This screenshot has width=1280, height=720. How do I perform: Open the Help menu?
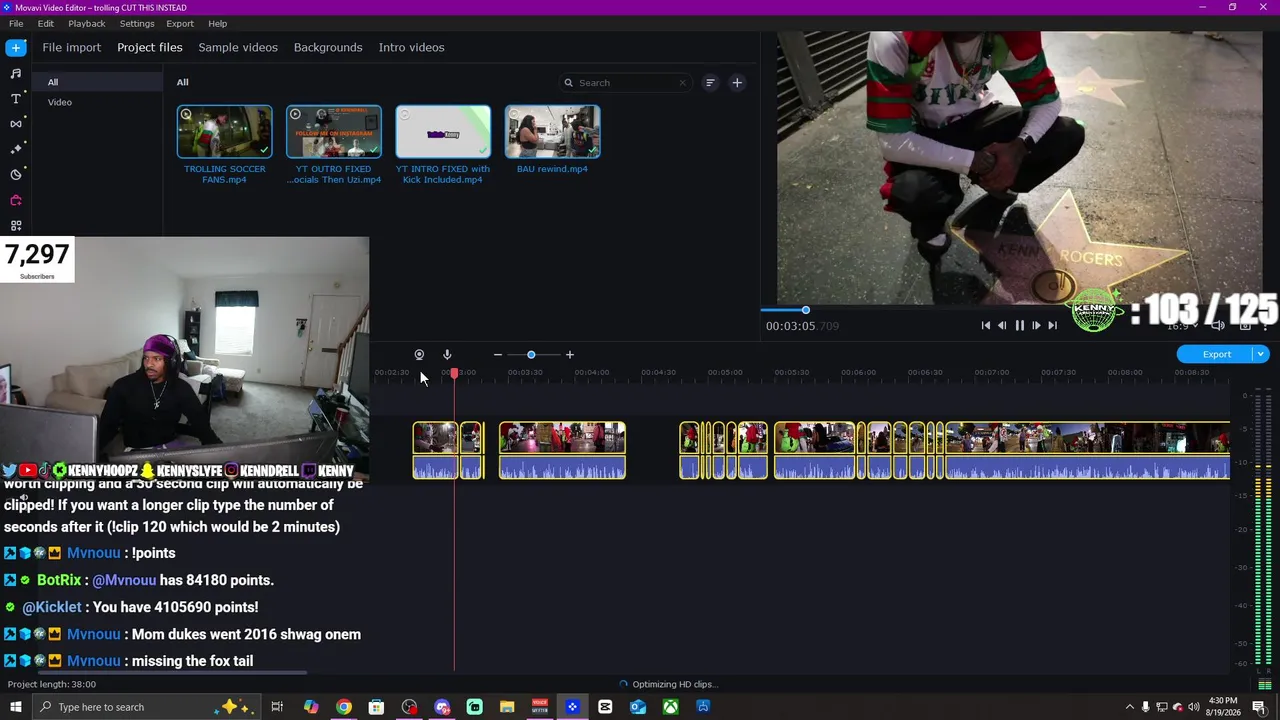[218, 23]
